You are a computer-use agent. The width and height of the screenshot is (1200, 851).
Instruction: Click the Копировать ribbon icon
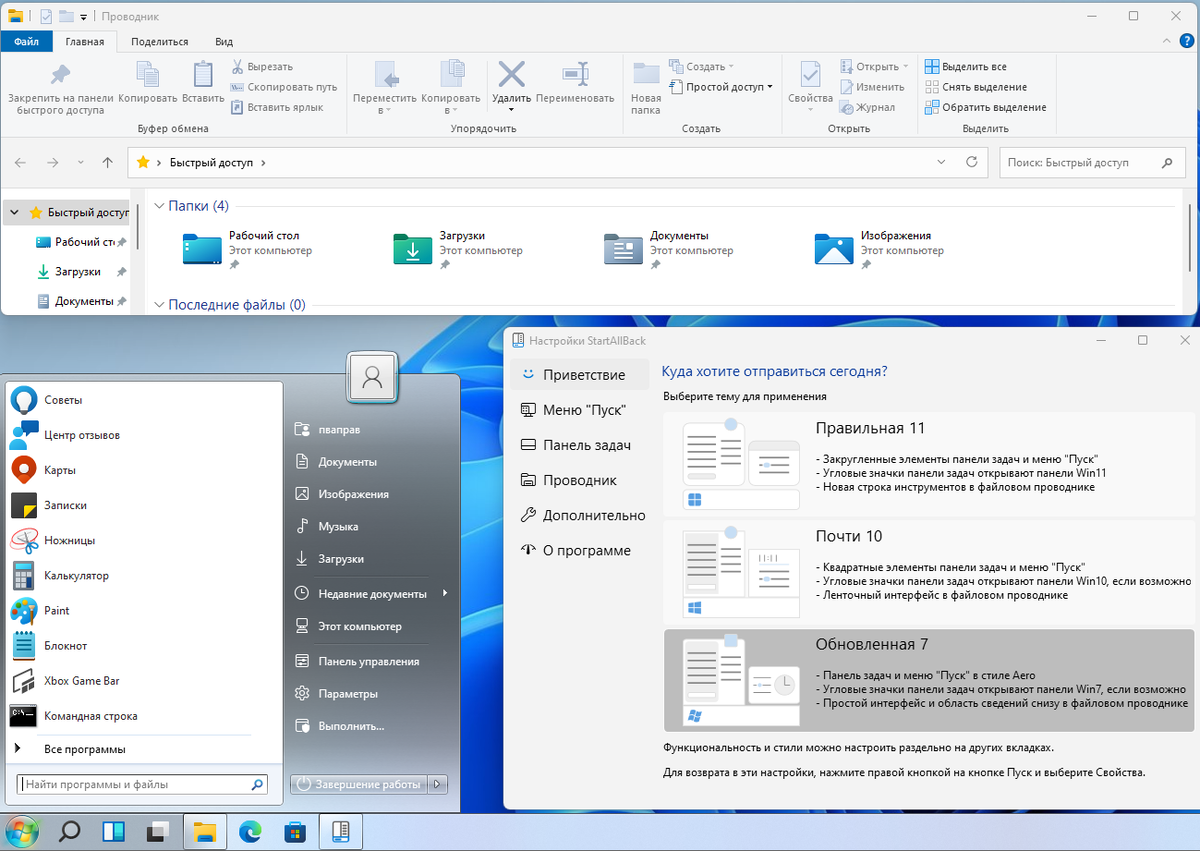(x=147, y=75)
